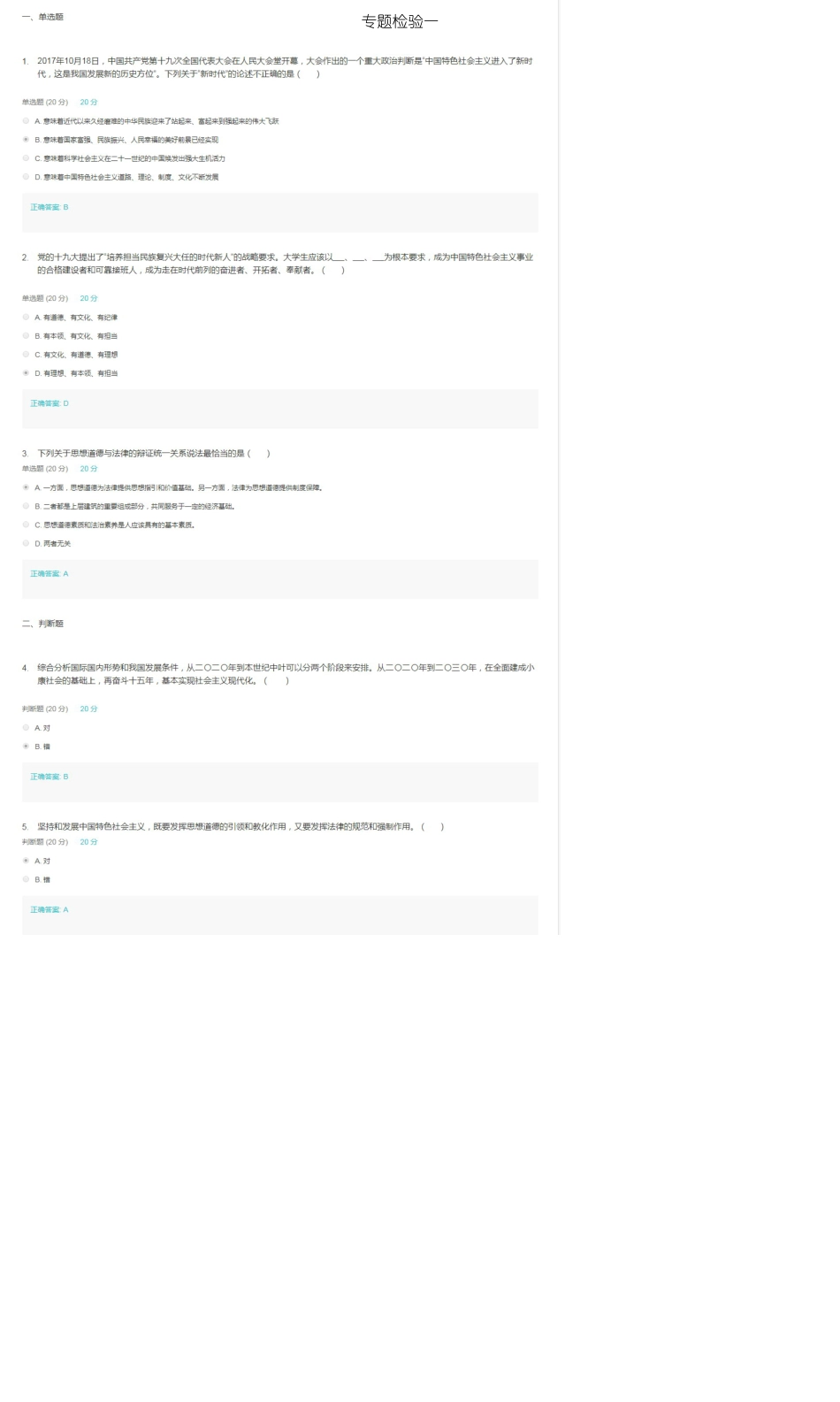Click the 20 分 score of question 5

coord(88,842)
